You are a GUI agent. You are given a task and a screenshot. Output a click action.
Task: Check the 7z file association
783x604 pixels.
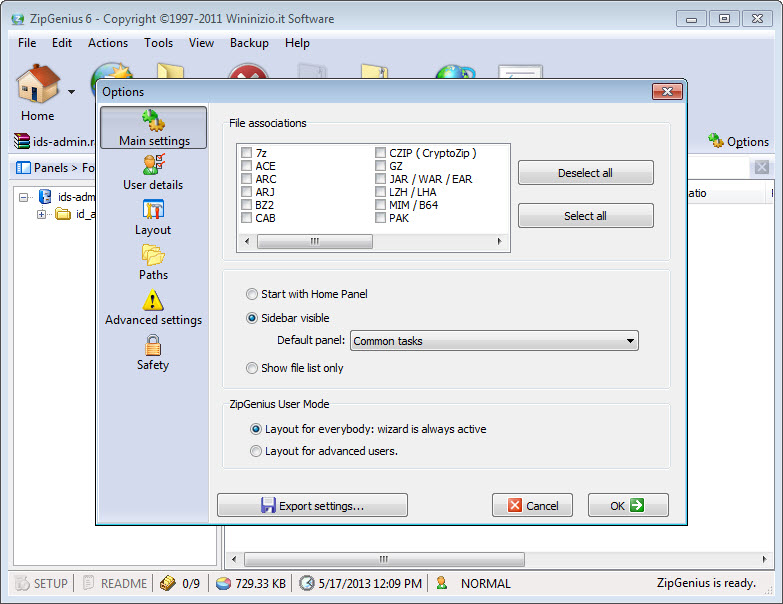coord(246,152)
